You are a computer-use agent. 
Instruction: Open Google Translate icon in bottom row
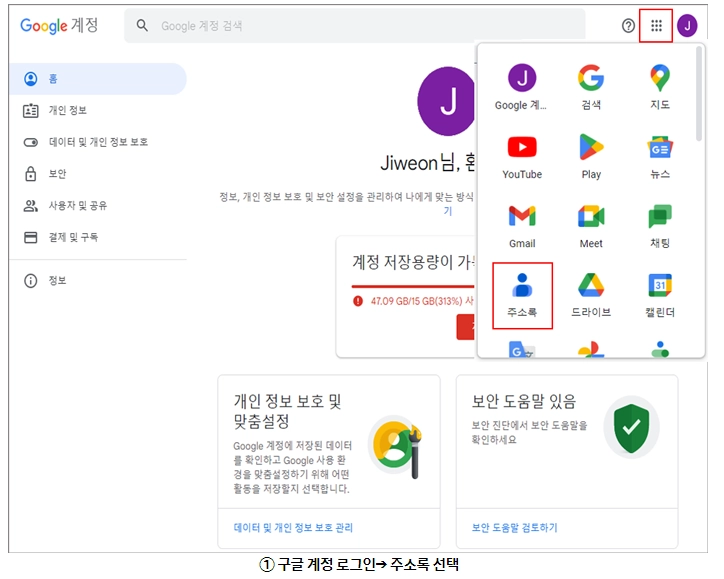click(522, 350)
